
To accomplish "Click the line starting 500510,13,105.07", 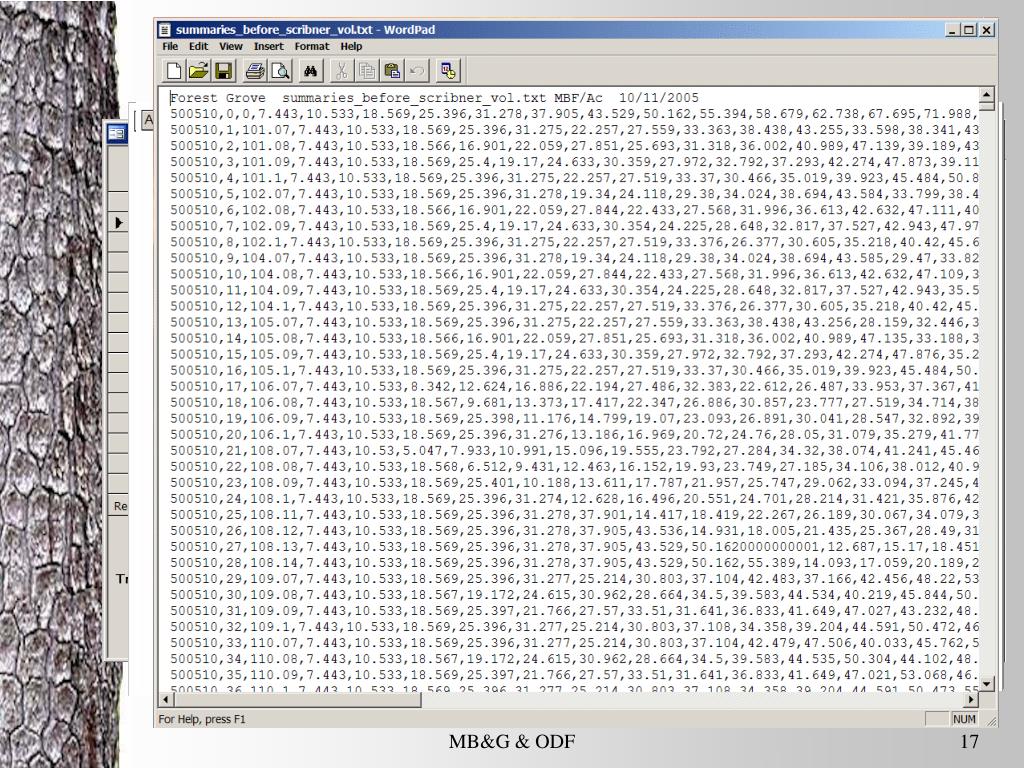I will [574, 322].
